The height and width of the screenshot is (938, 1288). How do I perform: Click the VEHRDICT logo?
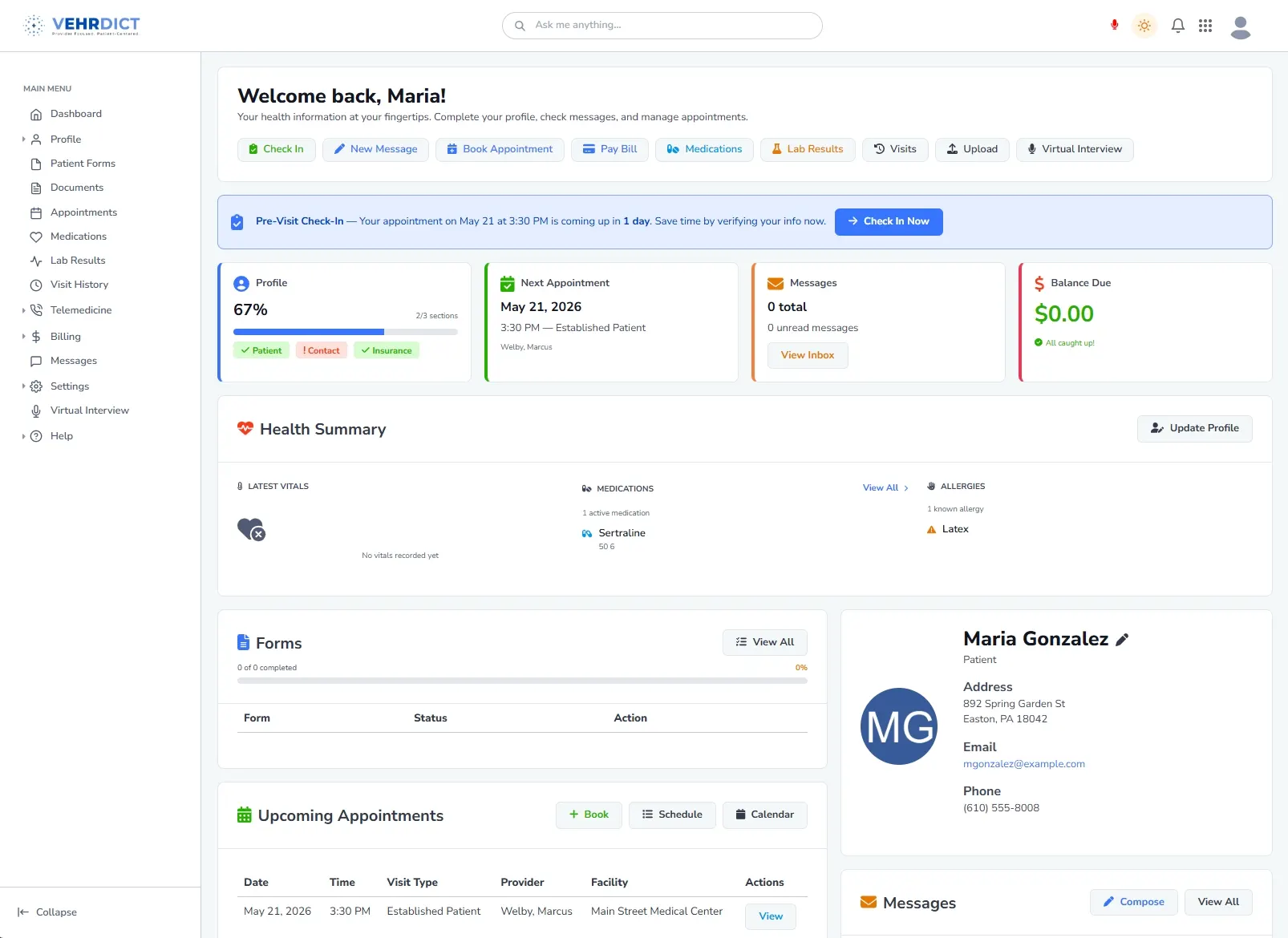81,26
